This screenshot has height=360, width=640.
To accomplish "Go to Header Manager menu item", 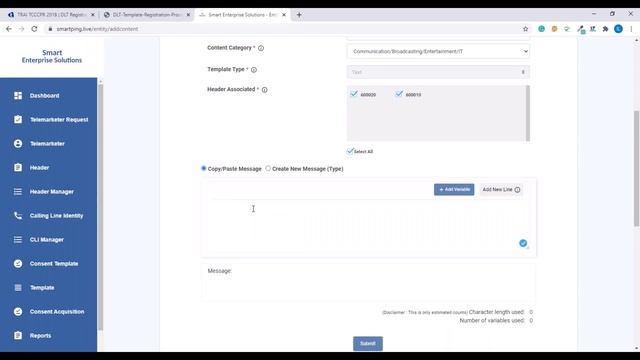I will tap(51, 192).
